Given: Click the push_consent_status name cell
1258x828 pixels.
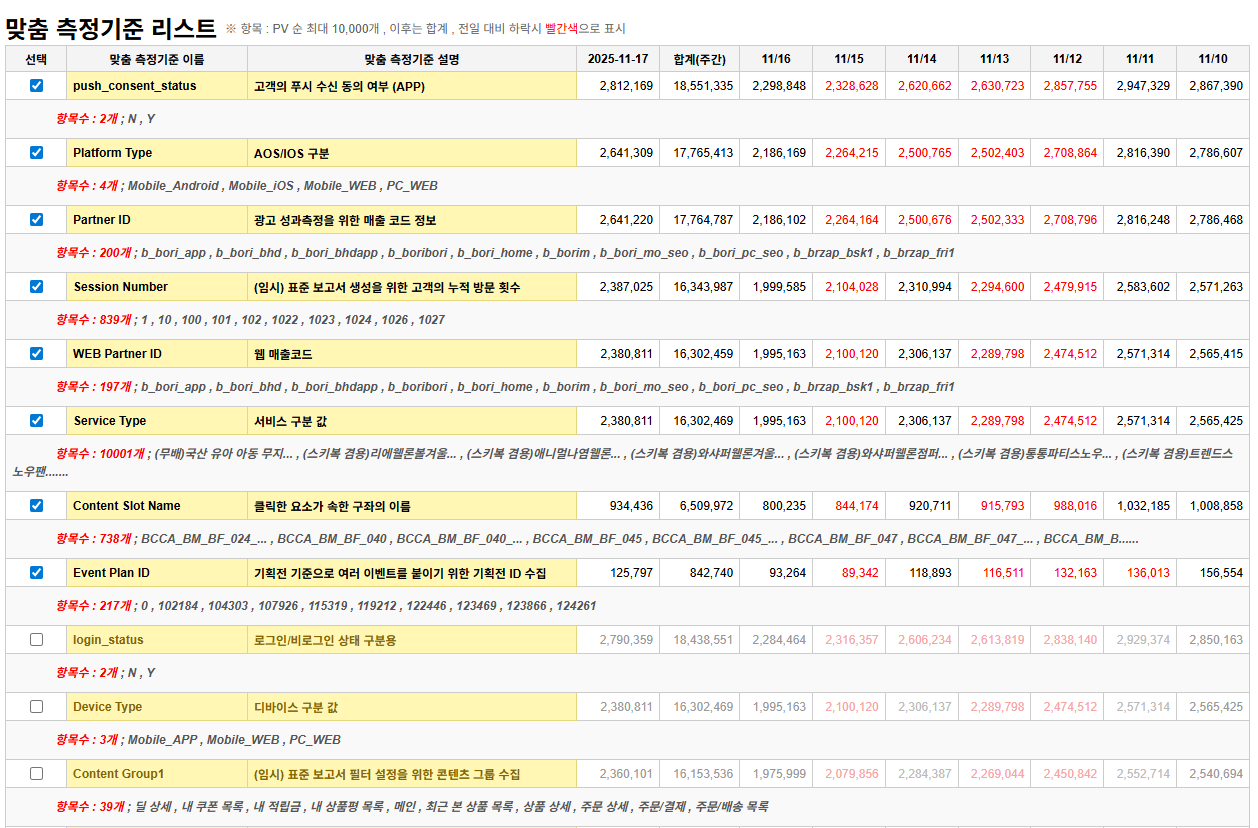Looking at the screenshot, I should click(157, 86).
